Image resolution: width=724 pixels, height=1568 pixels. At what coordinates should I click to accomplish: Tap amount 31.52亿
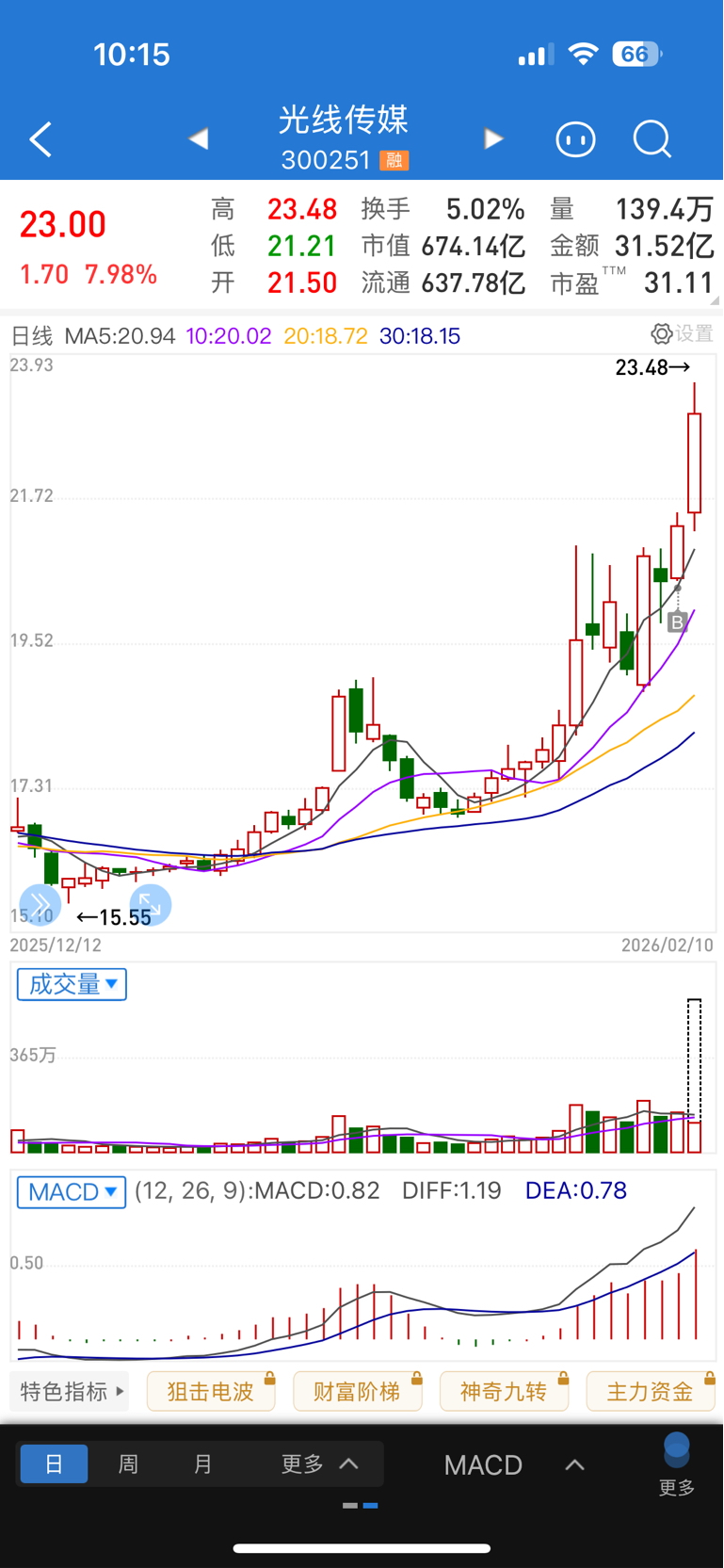click(x=665, y=246)
